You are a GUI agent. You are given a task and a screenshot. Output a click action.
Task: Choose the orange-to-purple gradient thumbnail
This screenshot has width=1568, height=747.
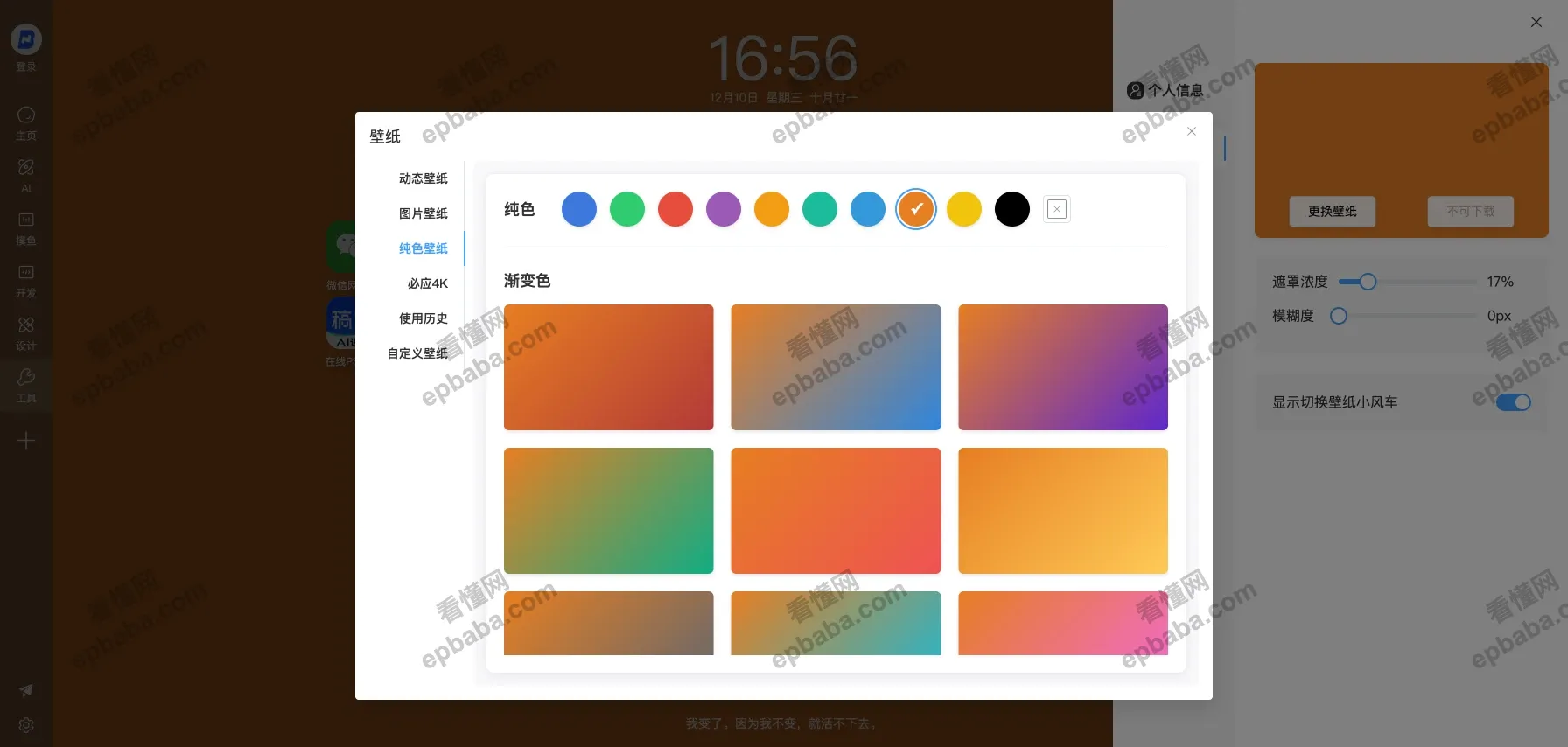(x=1063, y=367)
